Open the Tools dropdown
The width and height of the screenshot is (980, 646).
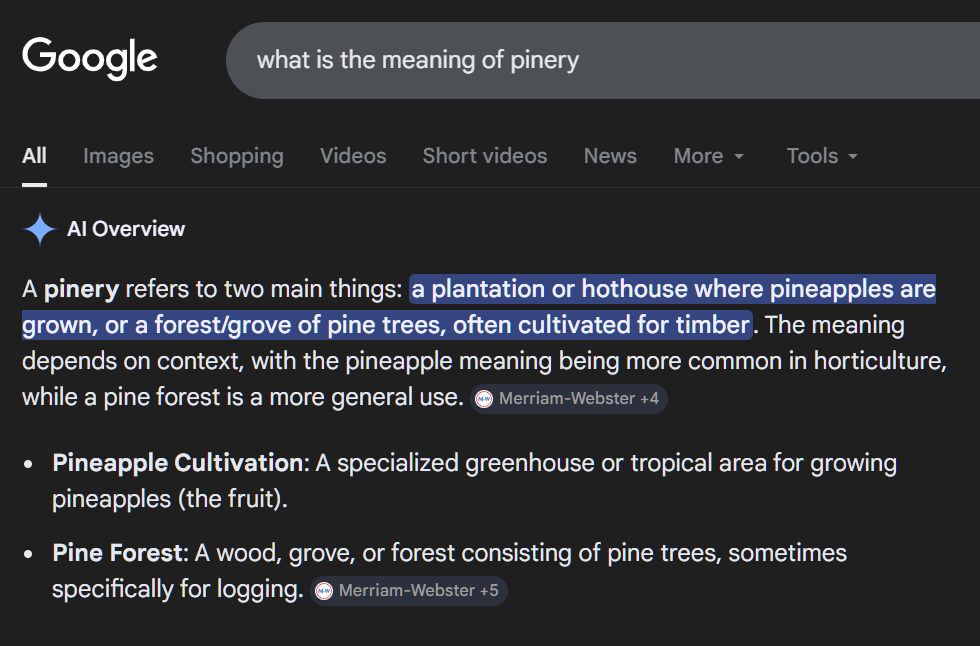point(822,156)
